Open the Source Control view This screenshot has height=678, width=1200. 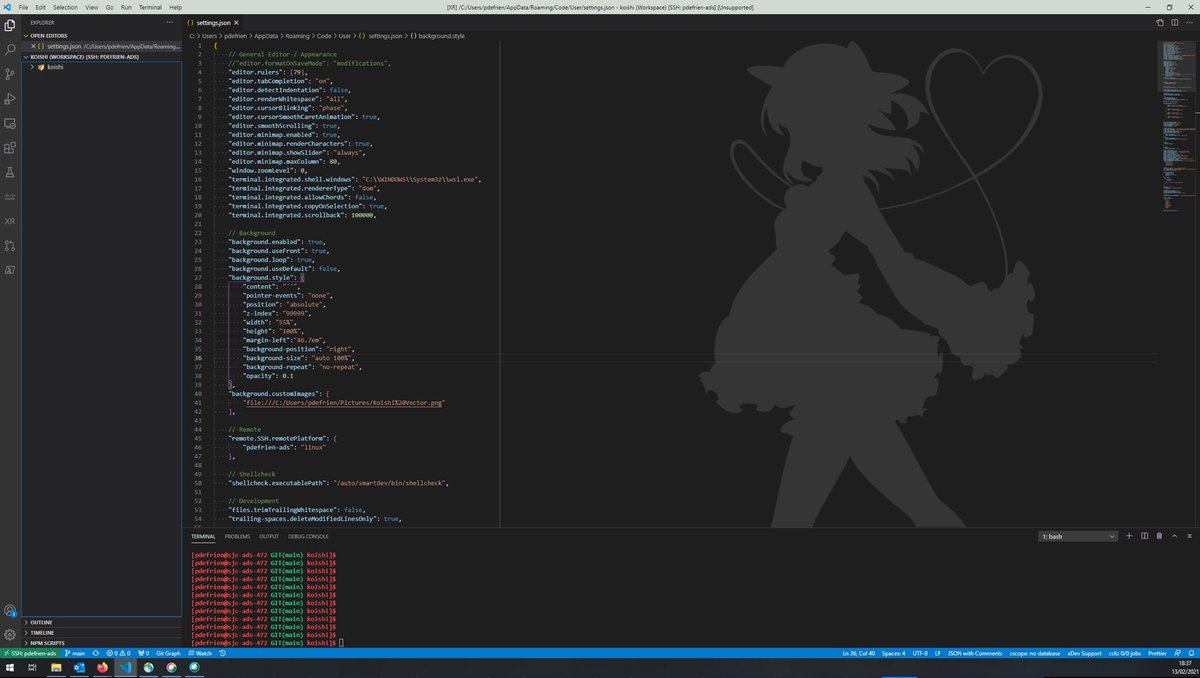click(x=10, y=74)
